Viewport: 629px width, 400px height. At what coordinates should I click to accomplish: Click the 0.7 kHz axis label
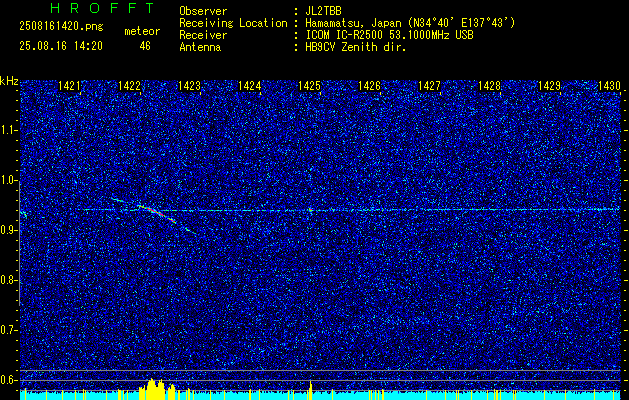[8, 330]
